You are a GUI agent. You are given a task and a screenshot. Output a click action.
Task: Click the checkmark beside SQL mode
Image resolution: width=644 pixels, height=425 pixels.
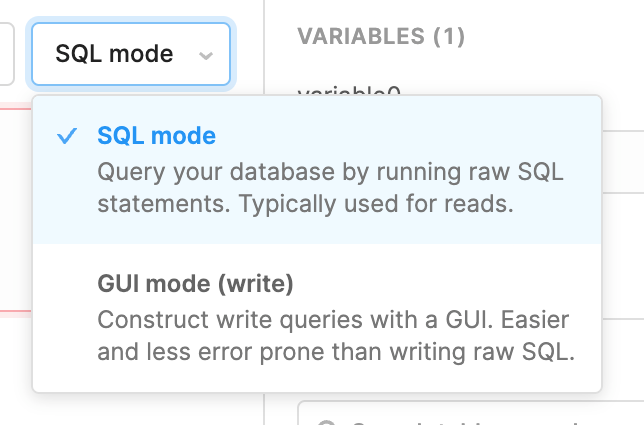(67, 136)
